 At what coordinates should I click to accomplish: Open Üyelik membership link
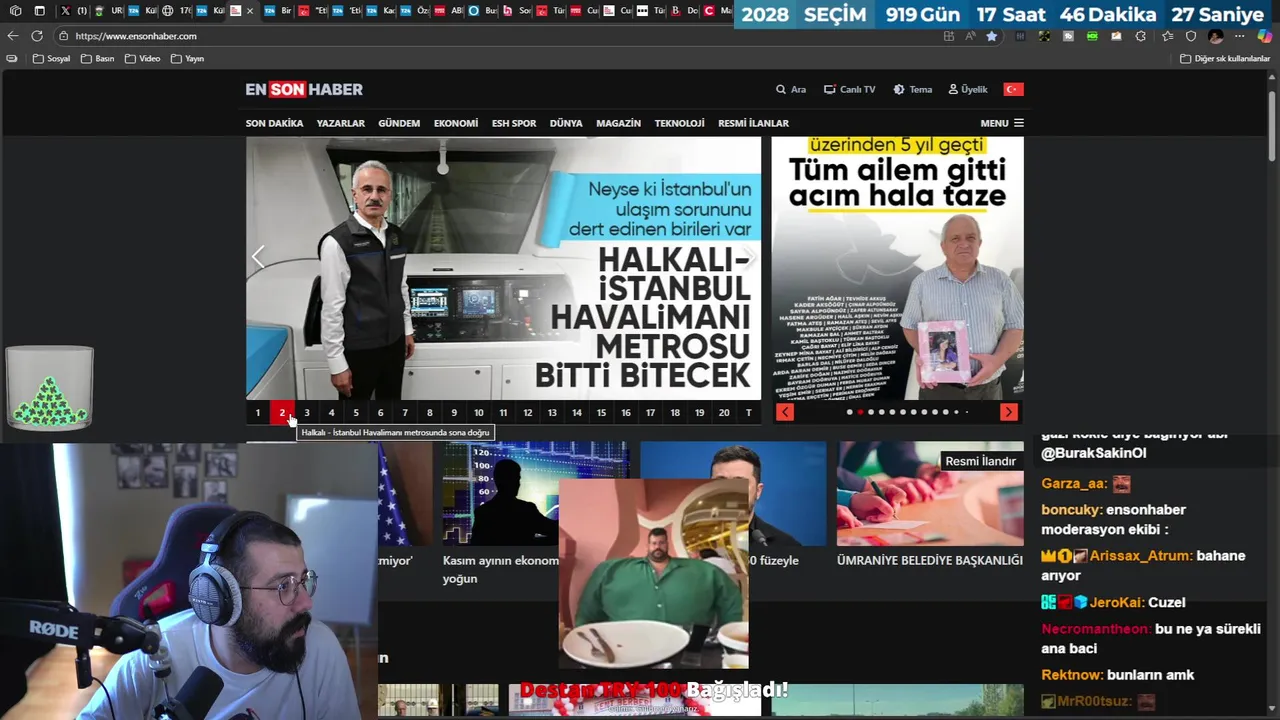click(x=968, y=89)
